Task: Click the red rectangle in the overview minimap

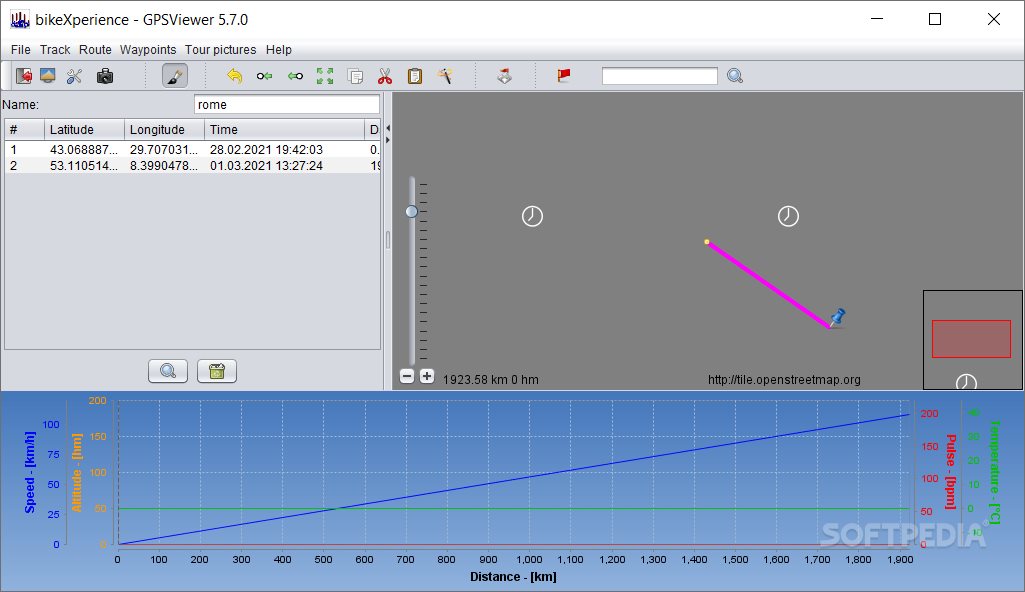Action: (971, 339)
